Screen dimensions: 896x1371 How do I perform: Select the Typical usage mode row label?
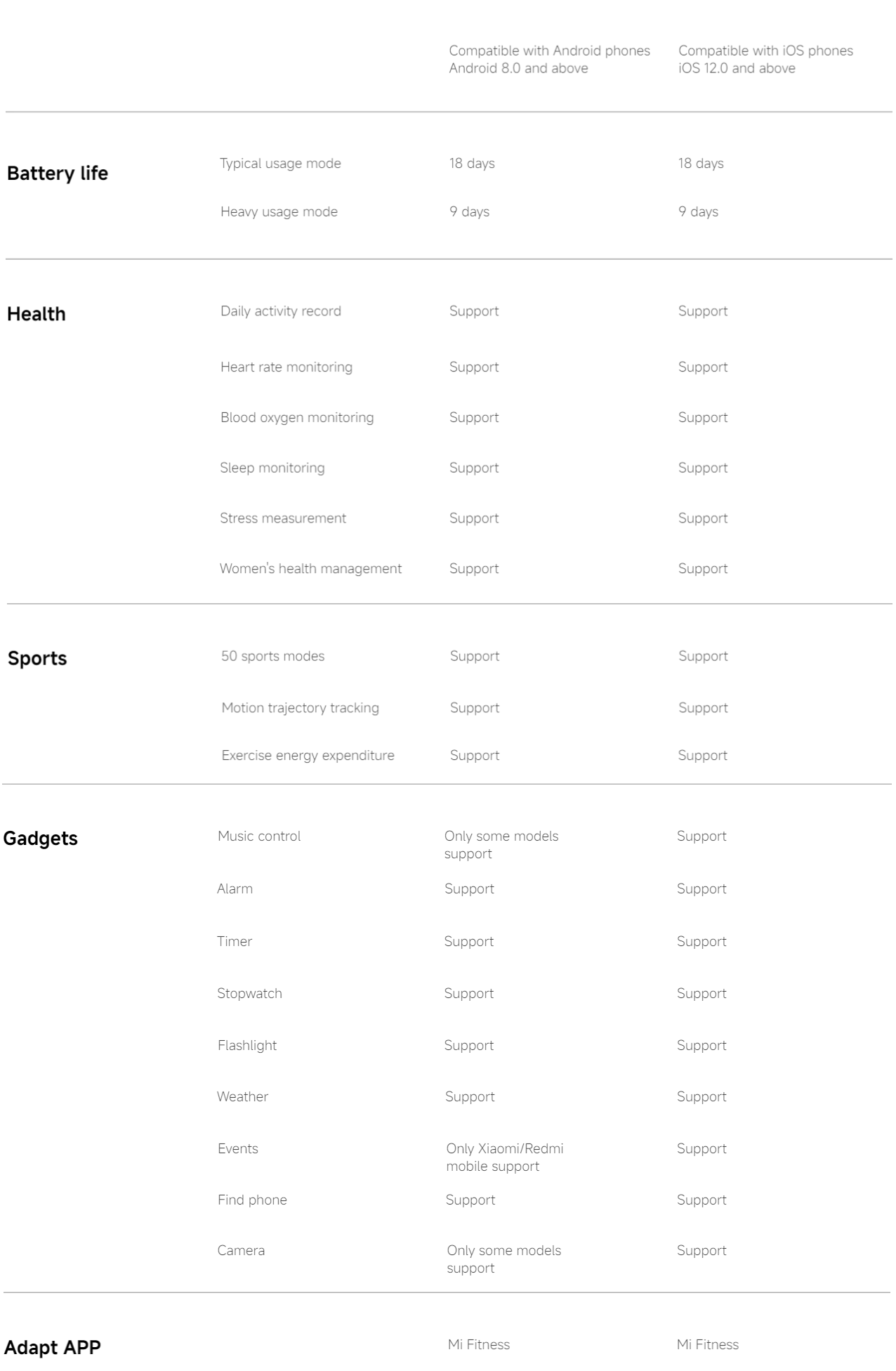(280, 164)
